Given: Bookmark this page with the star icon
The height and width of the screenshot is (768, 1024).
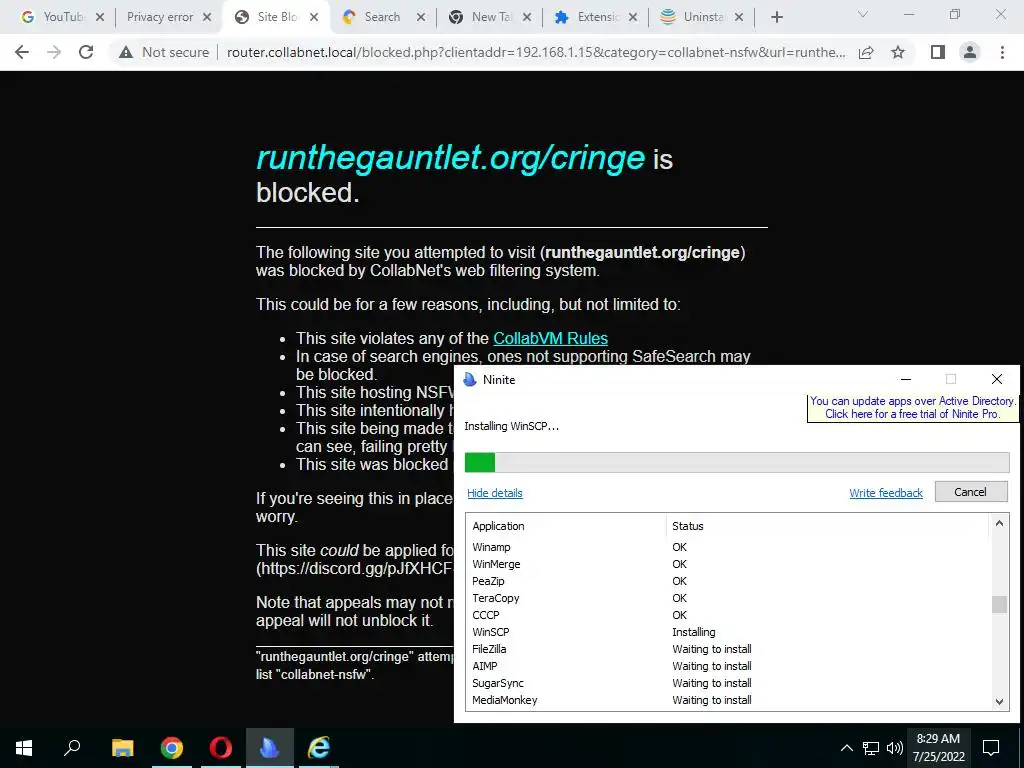Looking at the screenshot, I should click(898, 52).
